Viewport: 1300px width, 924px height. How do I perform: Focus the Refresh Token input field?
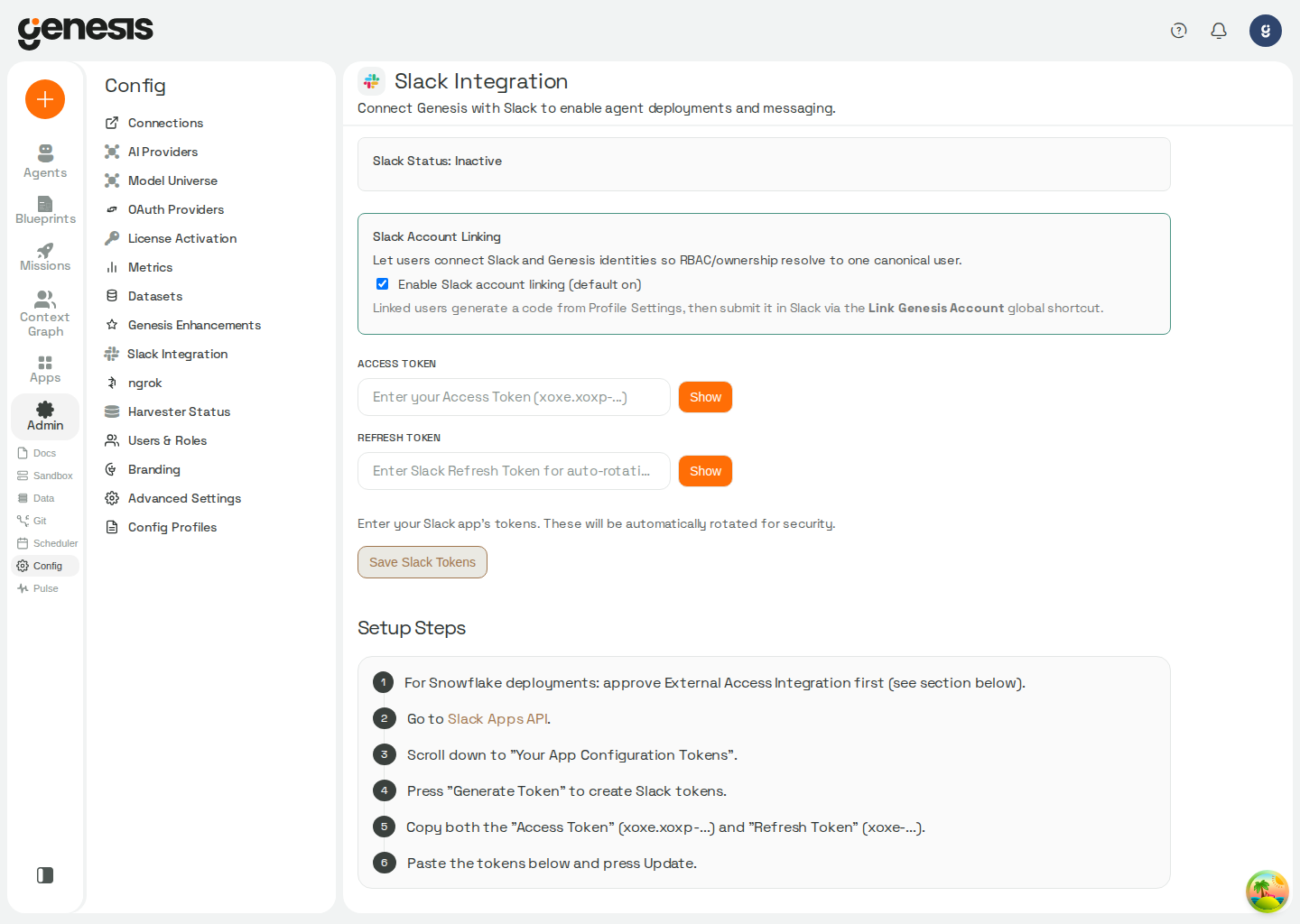(514, 471)
